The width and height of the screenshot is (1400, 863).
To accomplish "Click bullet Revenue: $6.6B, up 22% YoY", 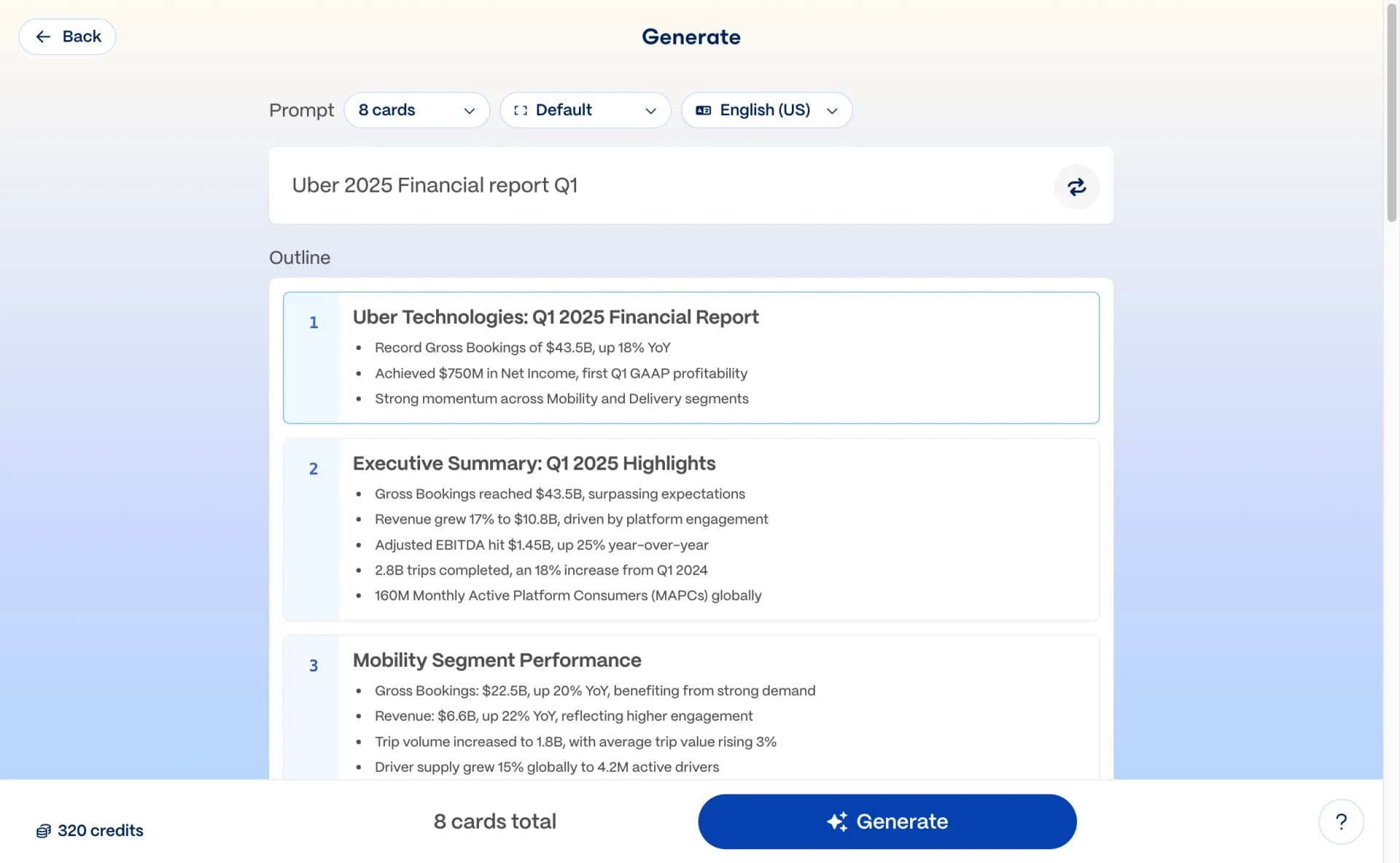I will 564,716.
